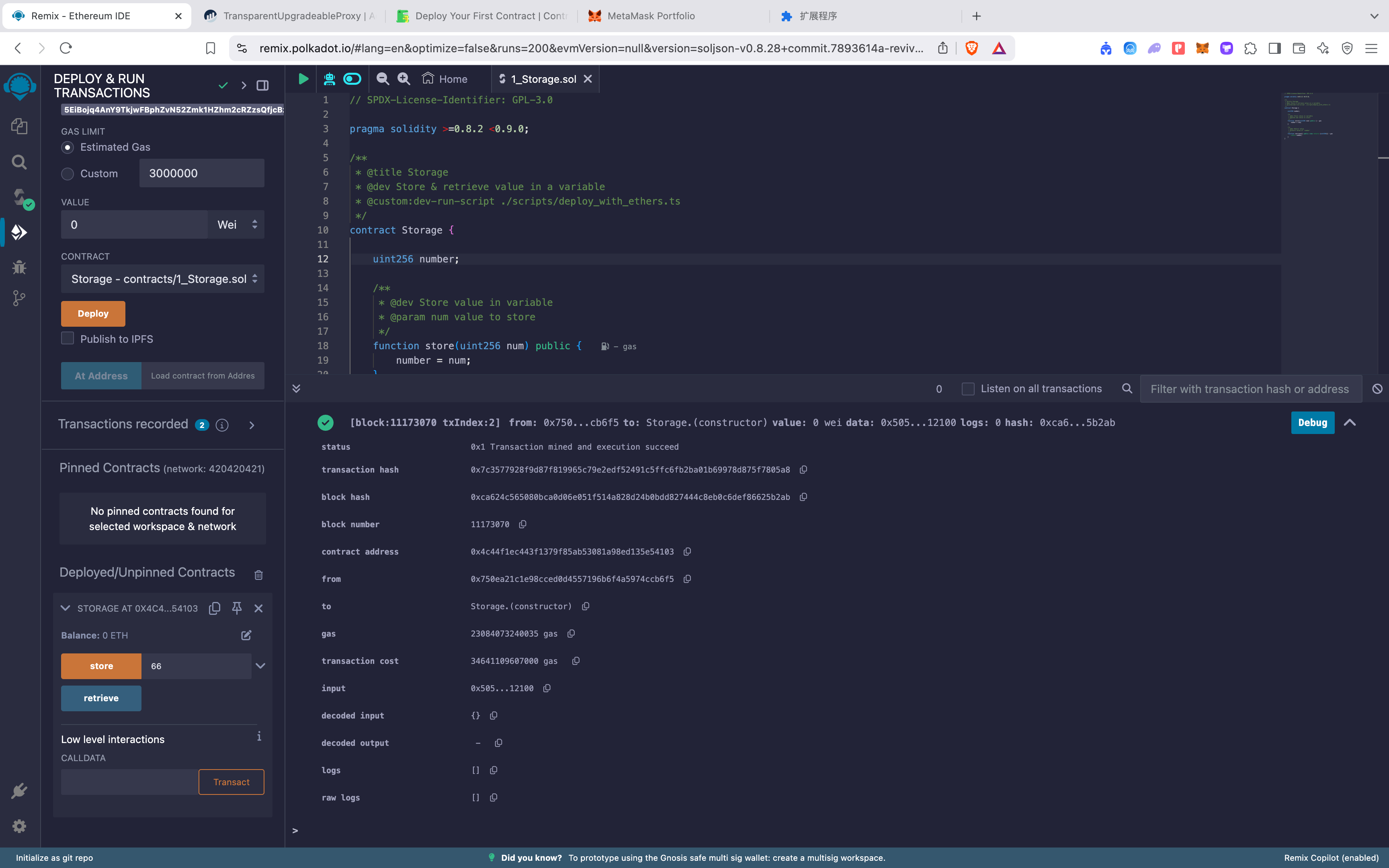Clear the terminal console icon
The image size is (1389, 868).
tap(1377, 389)
